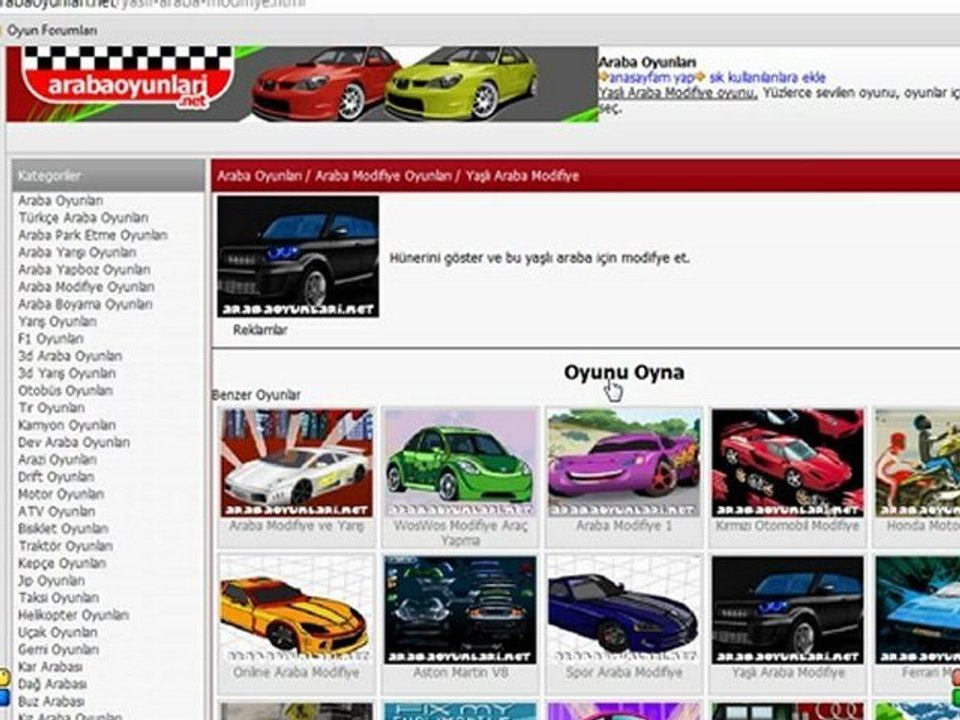Click the header banner with red and yellow cars
The width and height of the screenshot is (960, 720).
point(302,84)
